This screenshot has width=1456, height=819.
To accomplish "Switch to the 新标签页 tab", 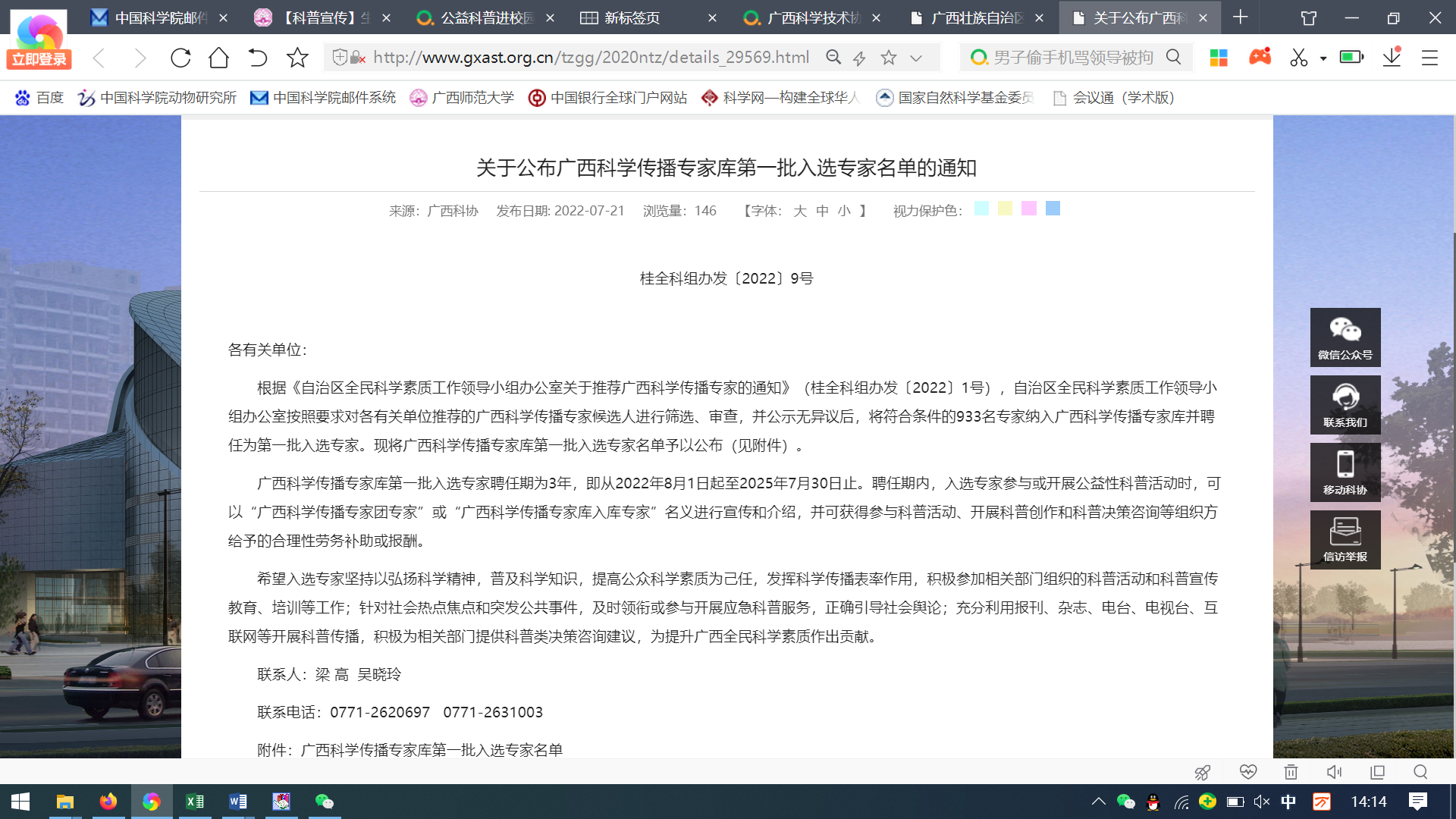I will (x=631, y=17).
